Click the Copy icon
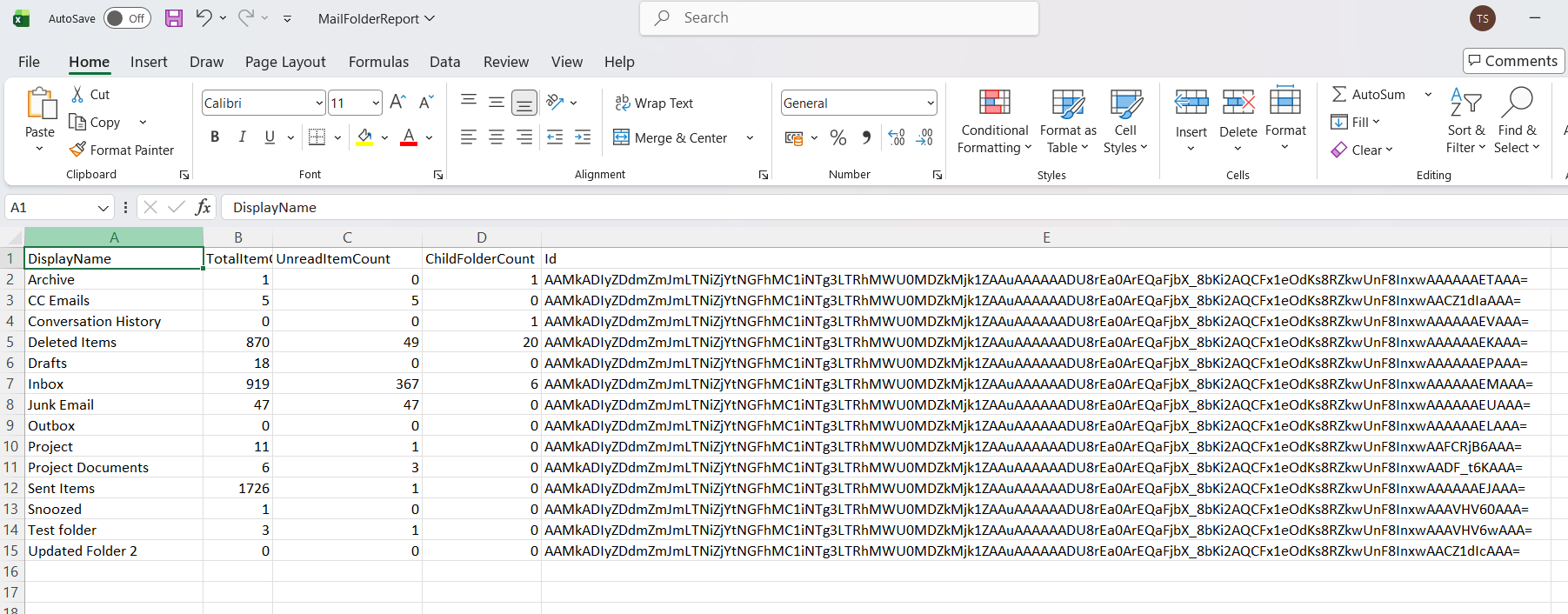Image resolution: width=1568 pixels, height=614 pixels. [77, 122]
